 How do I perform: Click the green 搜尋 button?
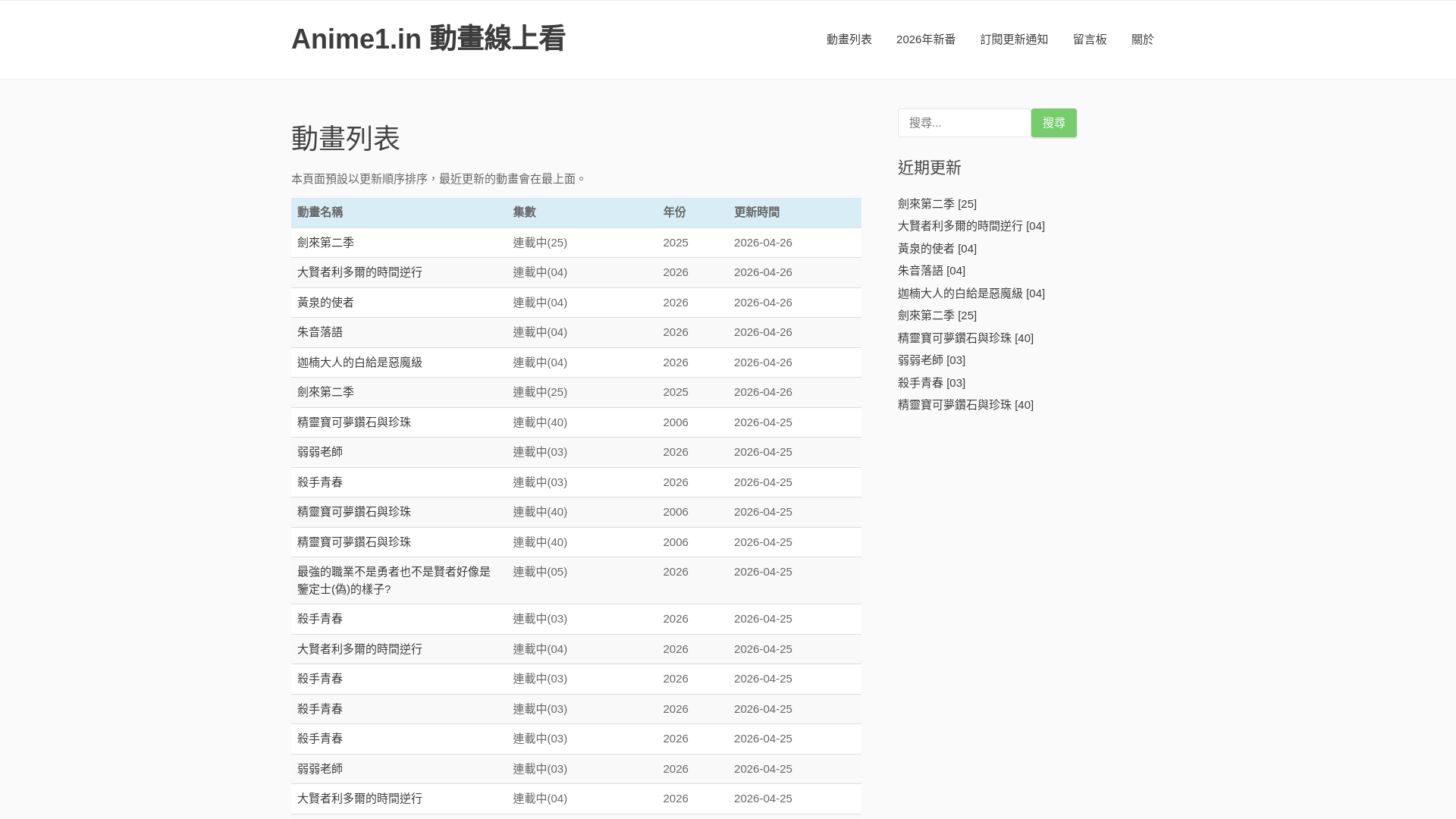coord(1053,123)
